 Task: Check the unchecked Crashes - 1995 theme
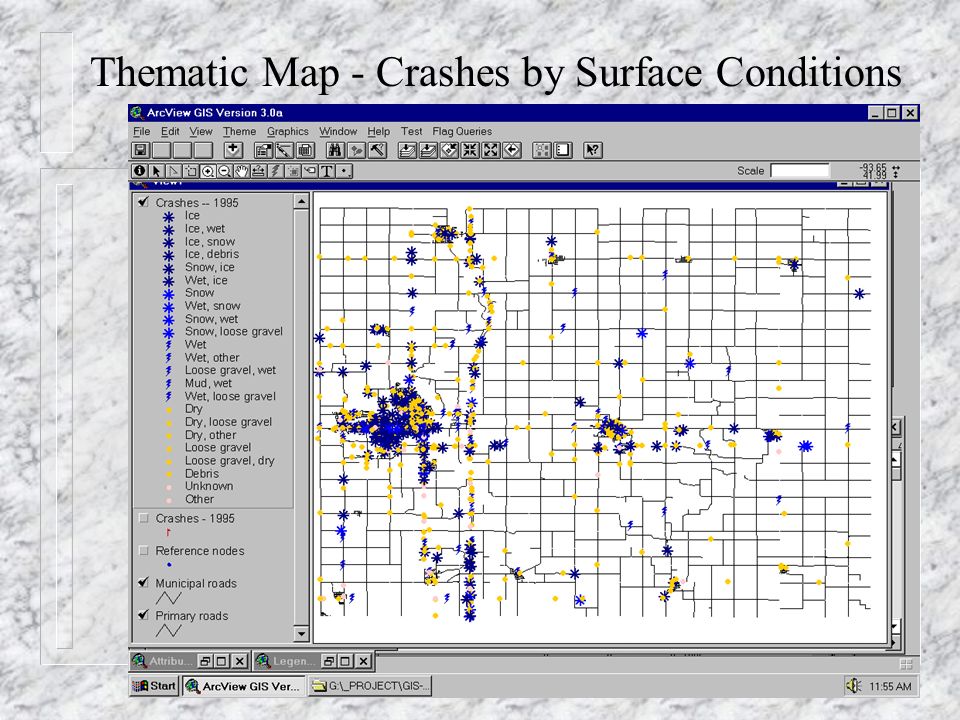click(143, 518)
